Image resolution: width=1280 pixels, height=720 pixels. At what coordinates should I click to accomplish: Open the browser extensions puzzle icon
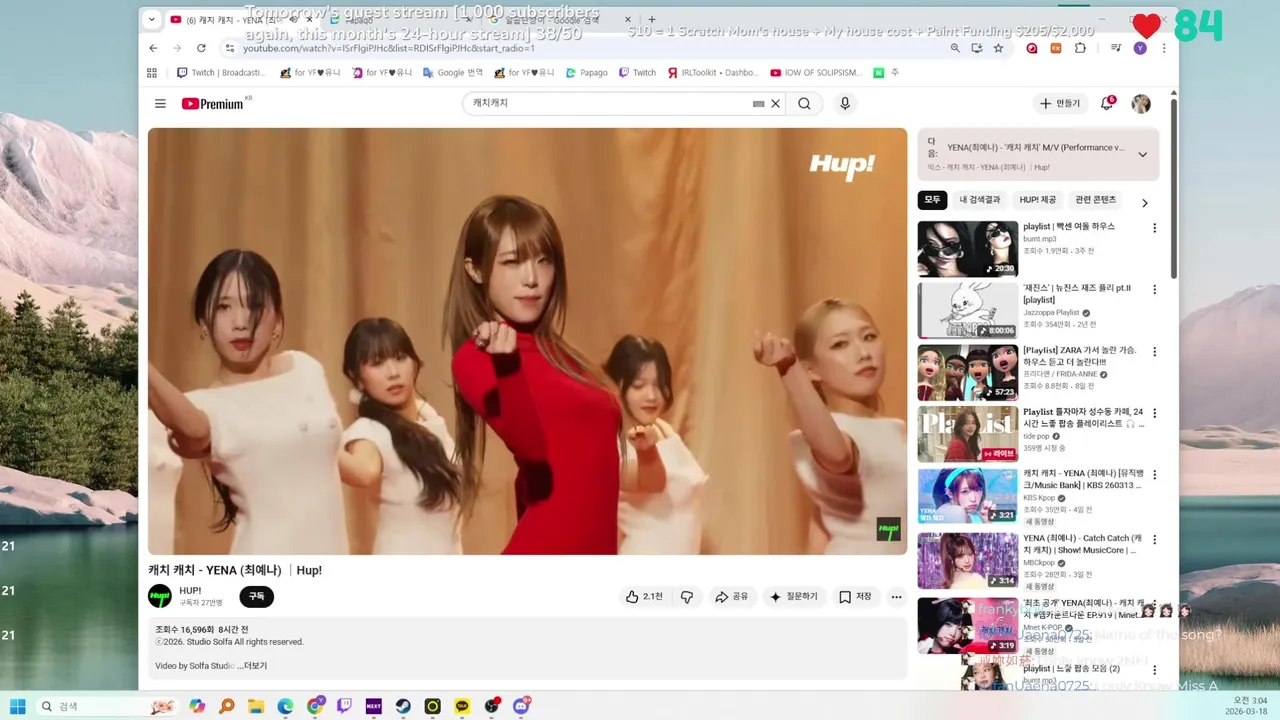(1080, 48)
